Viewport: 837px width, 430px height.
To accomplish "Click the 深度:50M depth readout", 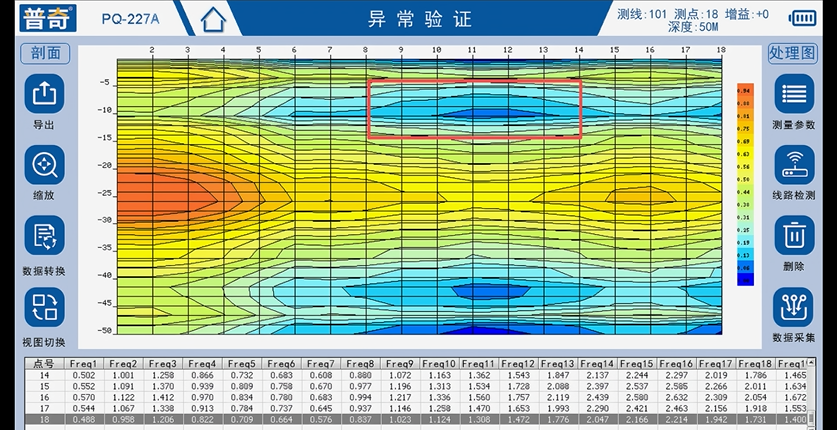I will click(692, 27).
